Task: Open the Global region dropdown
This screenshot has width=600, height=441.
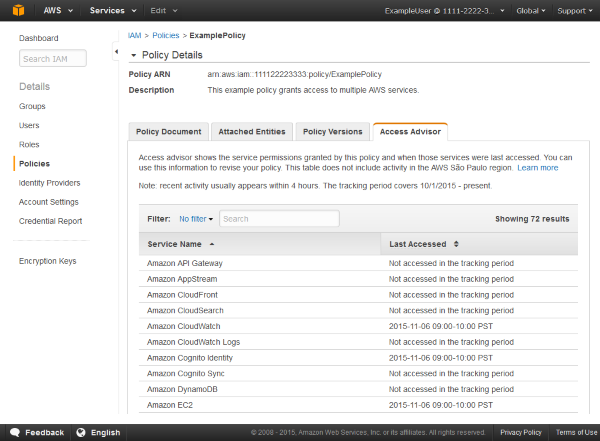Action: 530,11
